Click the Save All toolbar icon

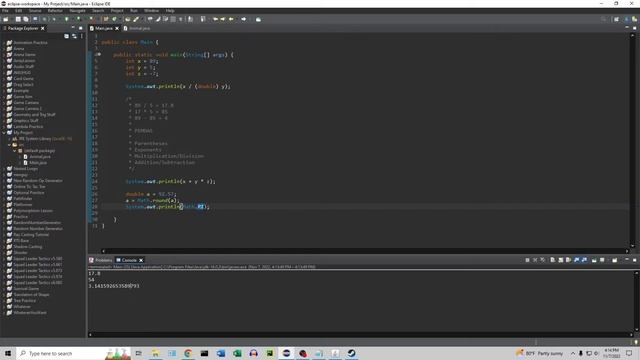tap(26, 19)
